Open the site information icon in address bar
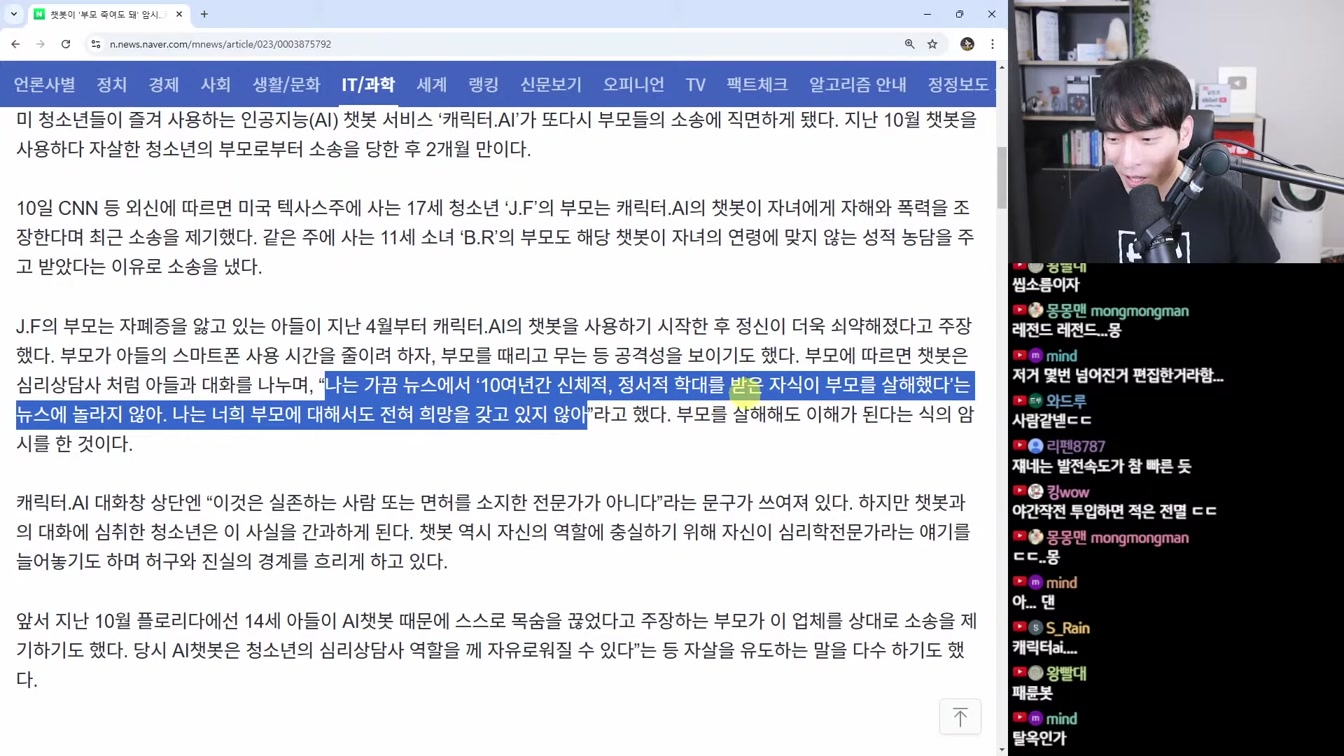Screen dimensions: 1344x756 pyautogui.click(x=96, y=44)
